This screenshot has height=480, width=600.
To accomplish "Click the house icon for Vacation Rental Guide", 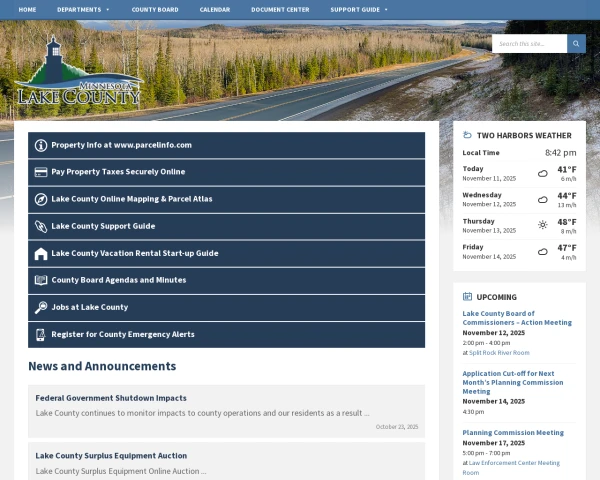I will 41,254.
